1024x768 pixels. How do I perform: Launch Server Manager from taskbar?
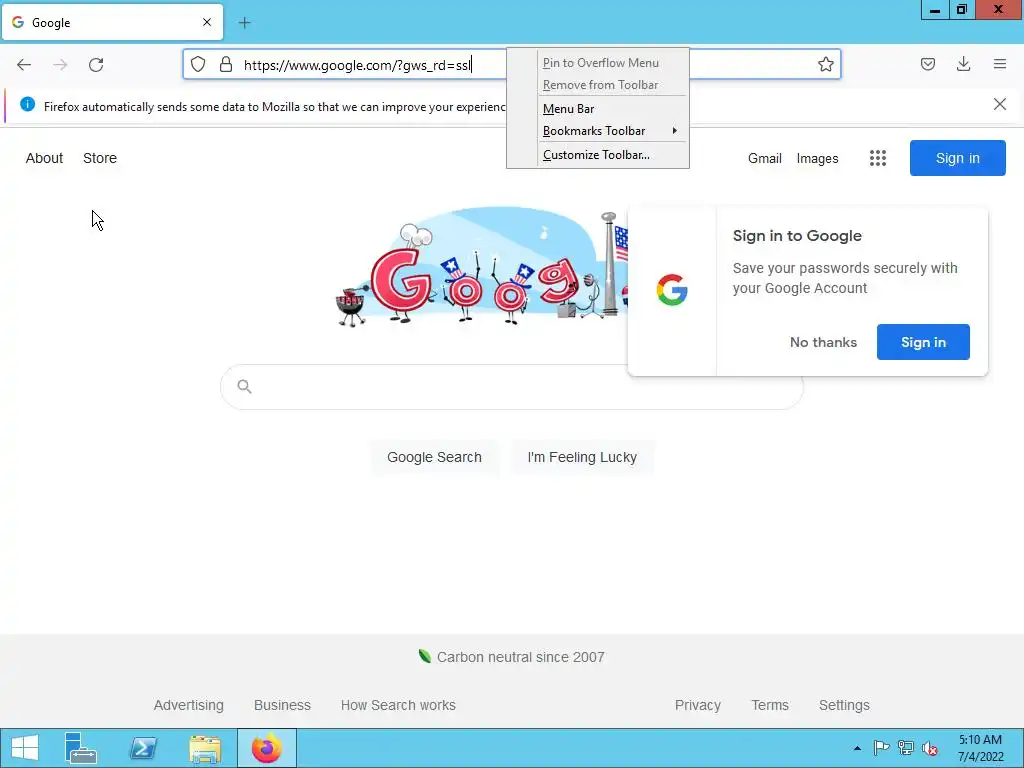click(x=81, y=748)
